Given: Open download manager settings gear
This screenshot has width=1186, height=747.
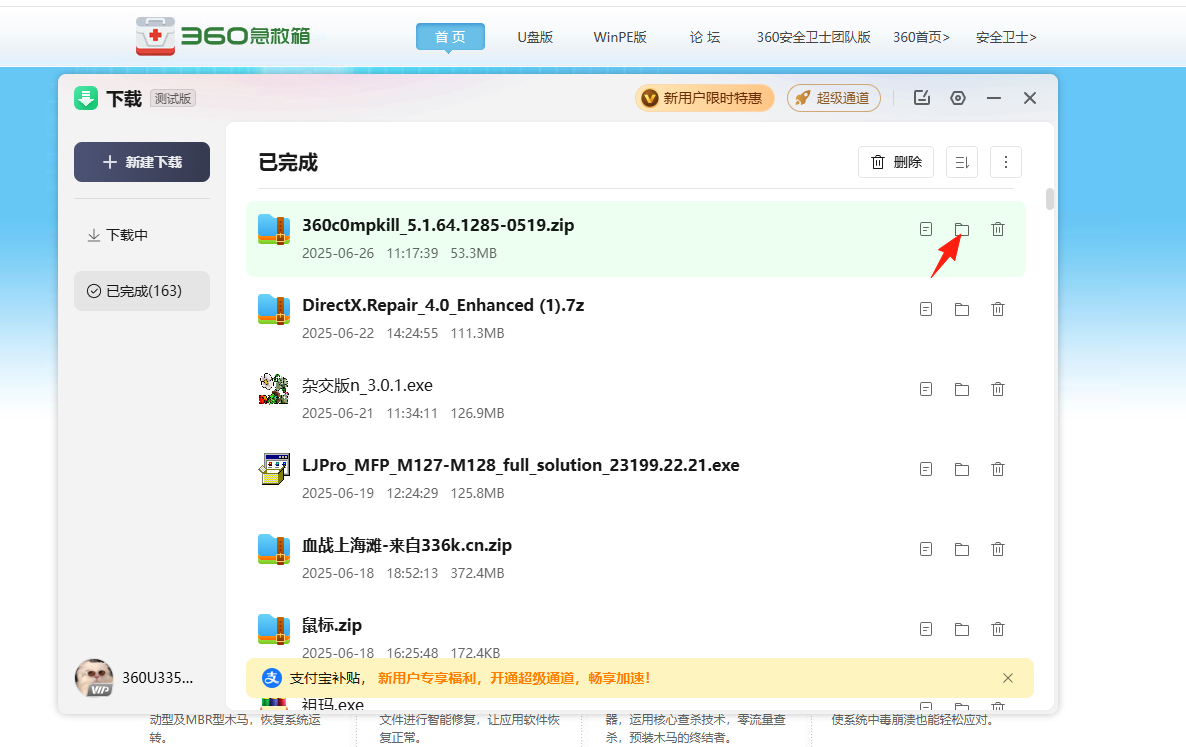Looking at the screenshot, I should 958,98.
